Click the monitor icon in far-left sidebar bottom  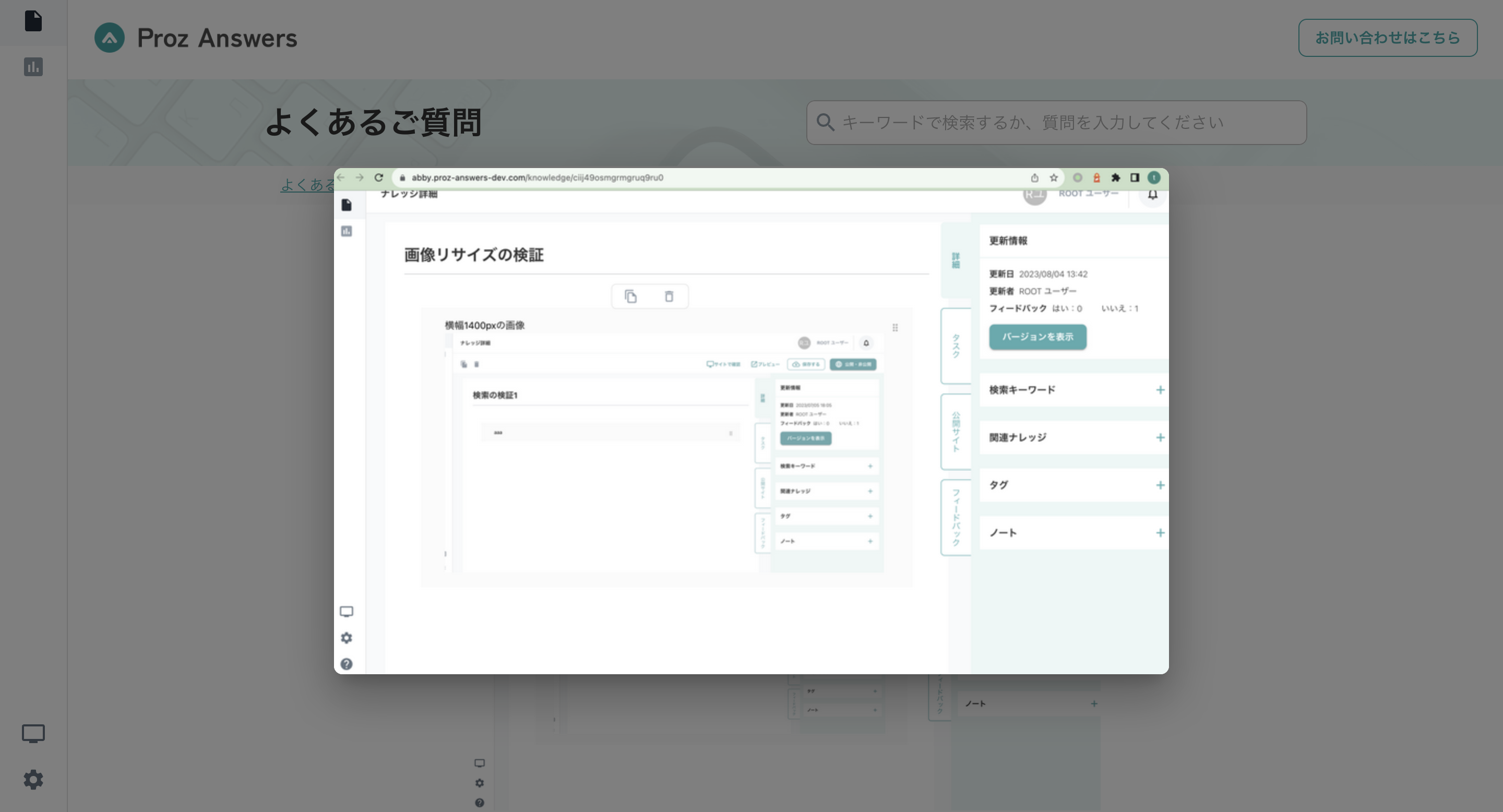33,733
